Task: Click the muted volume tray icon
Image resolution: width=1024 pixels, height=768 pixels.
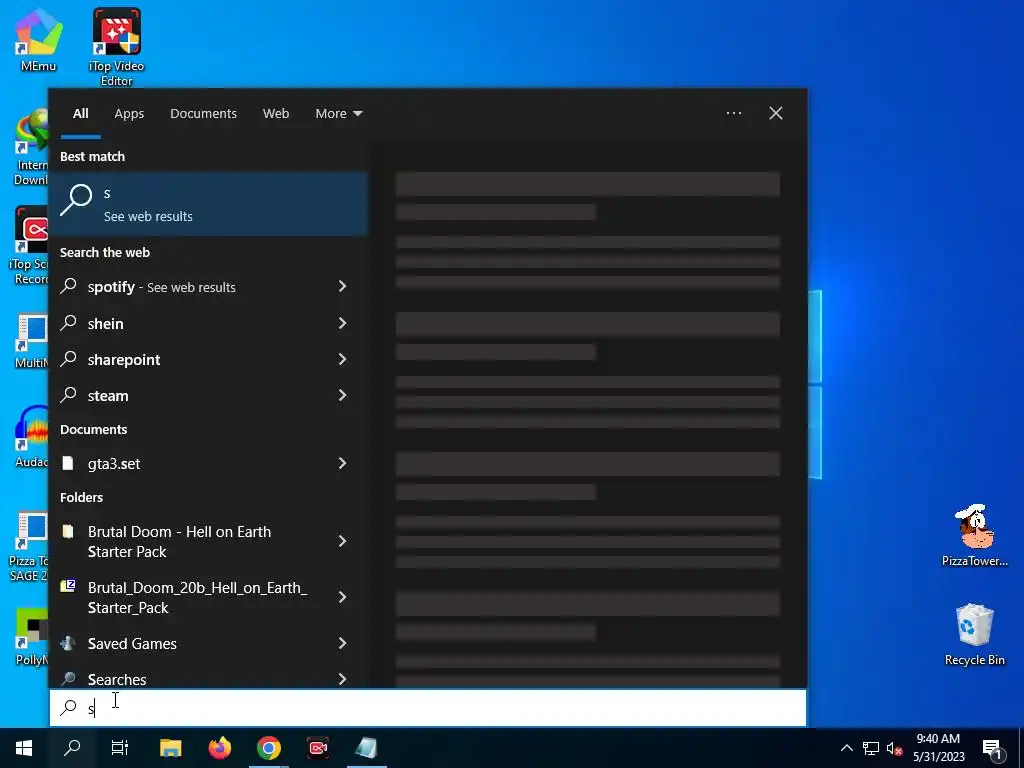Action: click(894, 748)
